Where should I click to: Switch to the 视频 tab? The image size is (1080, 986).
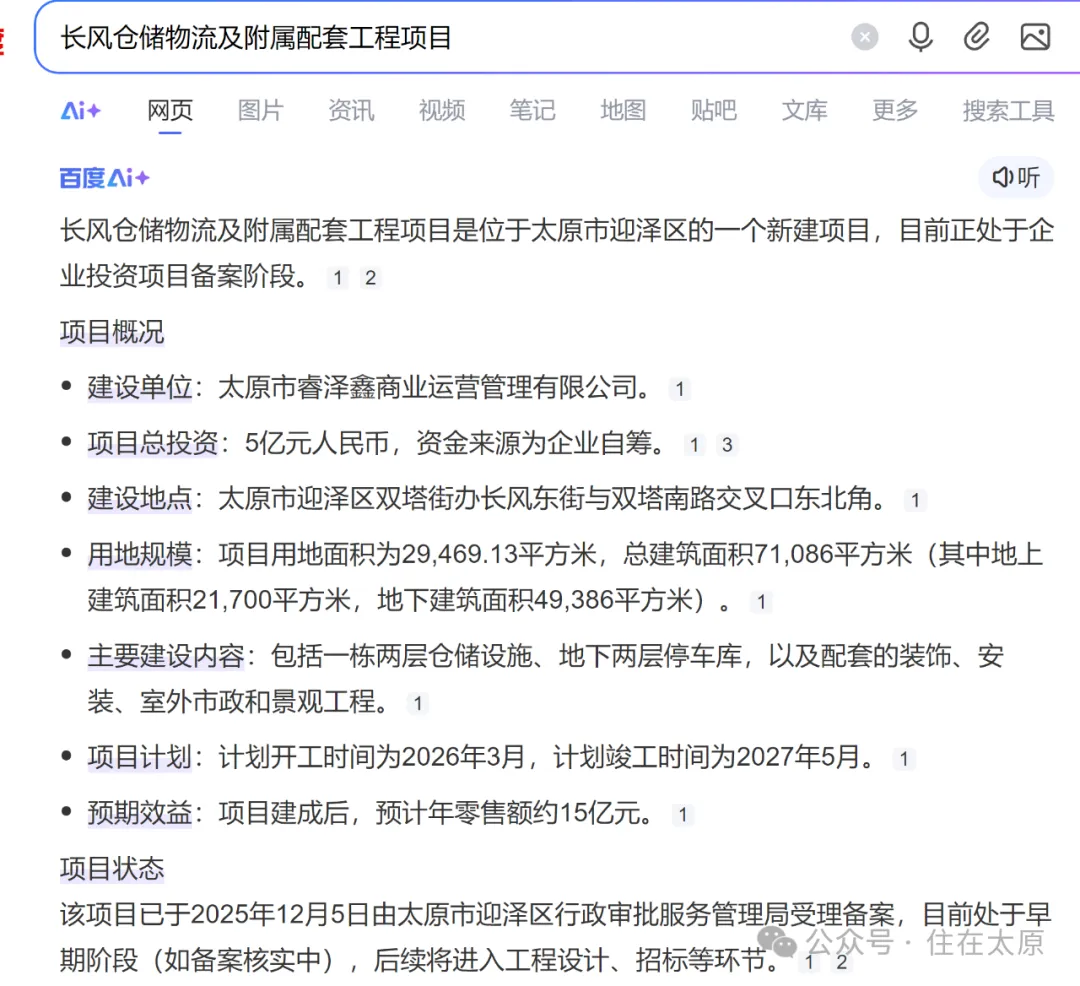coord(441,111)
